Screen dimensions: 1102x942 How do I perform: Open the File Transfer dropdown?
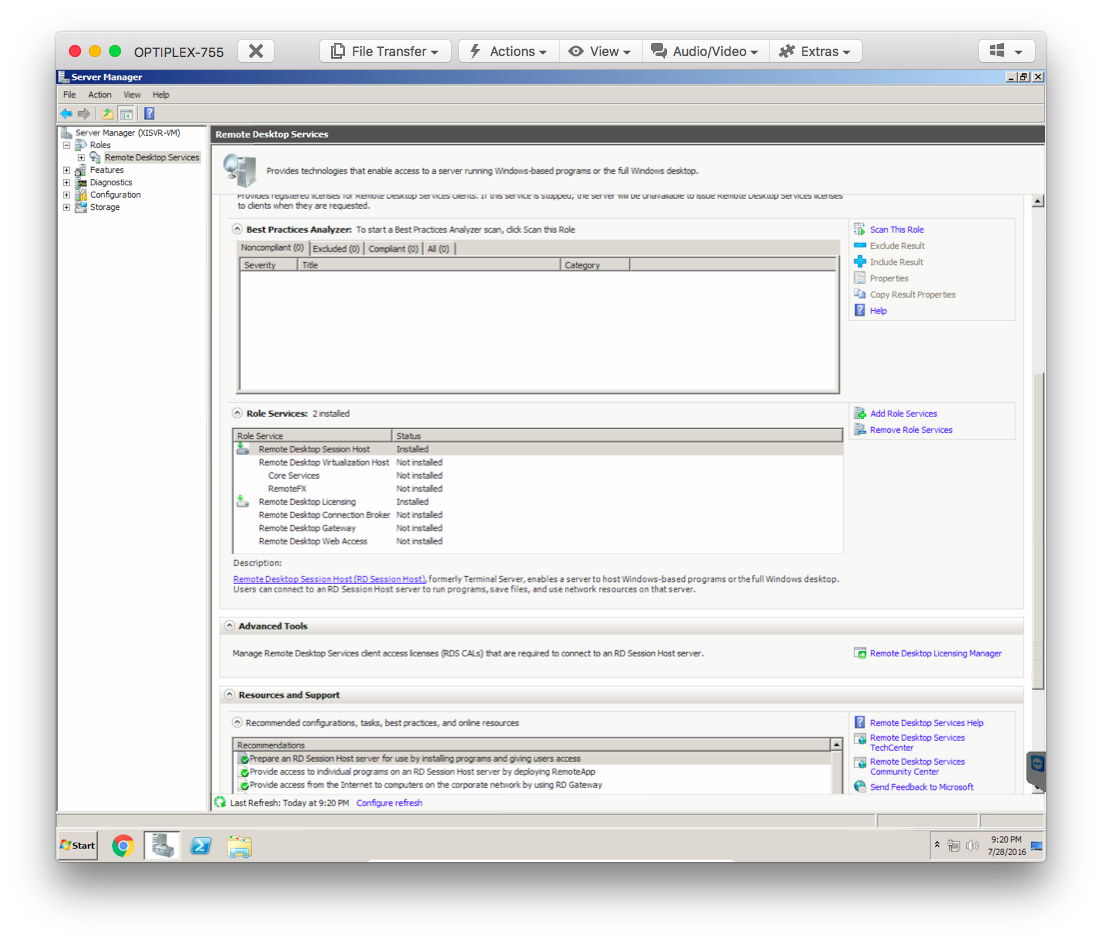(385, 51)
